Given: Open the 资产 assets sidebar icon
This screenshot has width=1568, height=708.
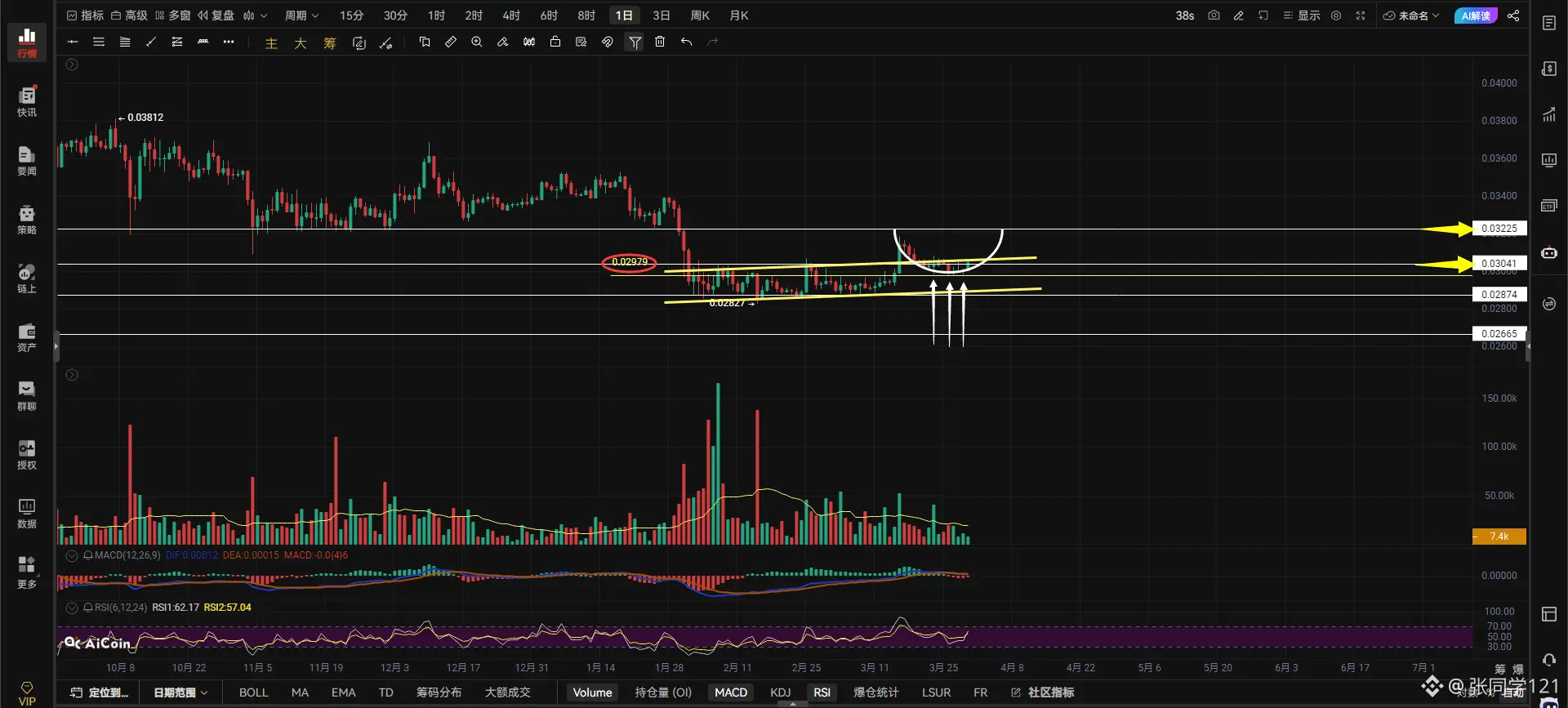Looking at the screenshot, I should coord(27,336).
